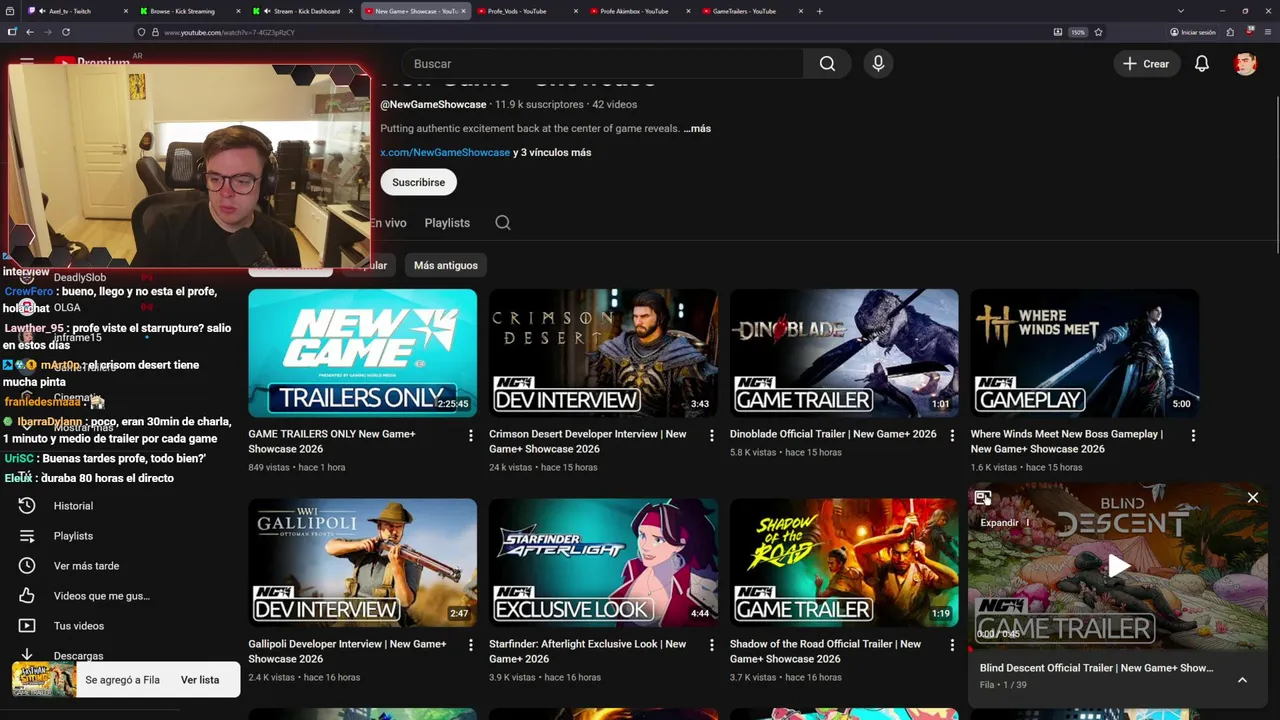Screen dimensions: 1280x720
Task: Open 'Ver más tarde' in sidebar
Action: (86, 566)
